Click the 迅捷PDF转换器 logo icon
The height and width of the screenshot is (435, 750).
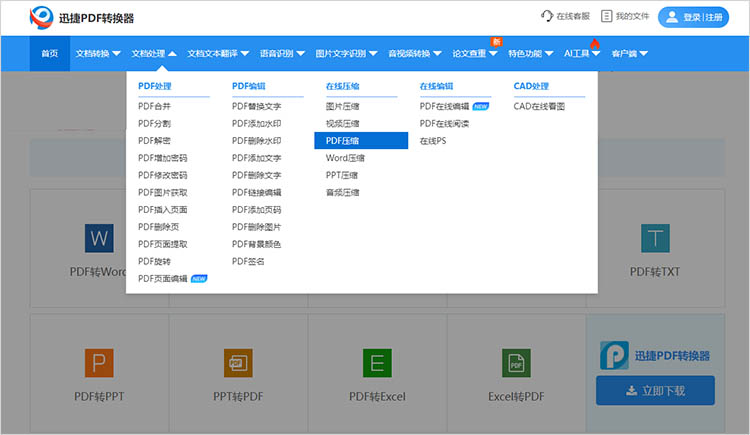[x=41, y=18]
